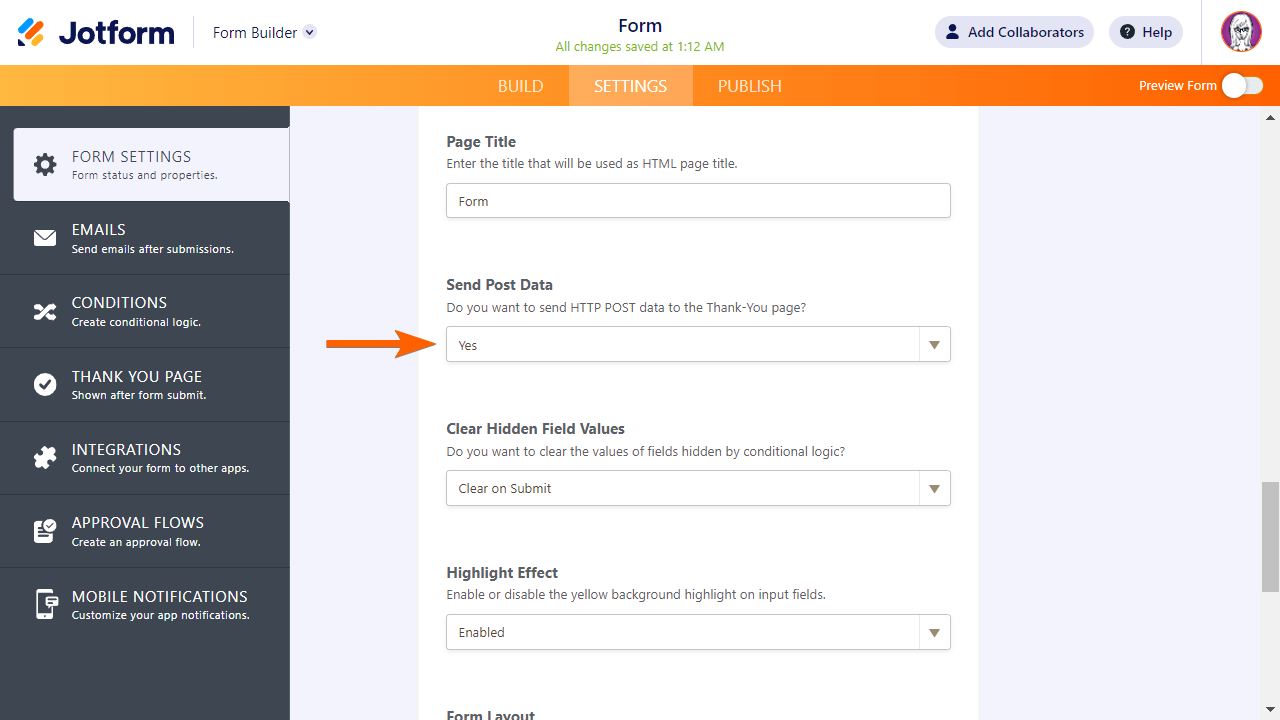Click the Page Title input field

(x=698, y=201)
